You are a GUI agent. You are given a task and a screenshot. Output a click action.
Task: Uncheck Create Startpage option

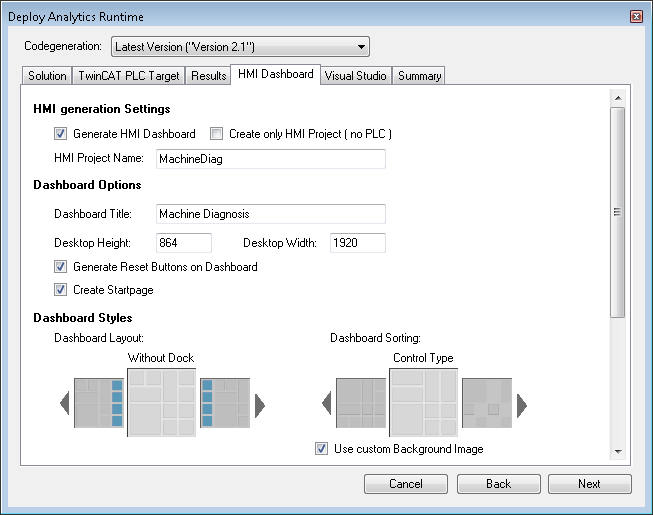click(60, 290)
